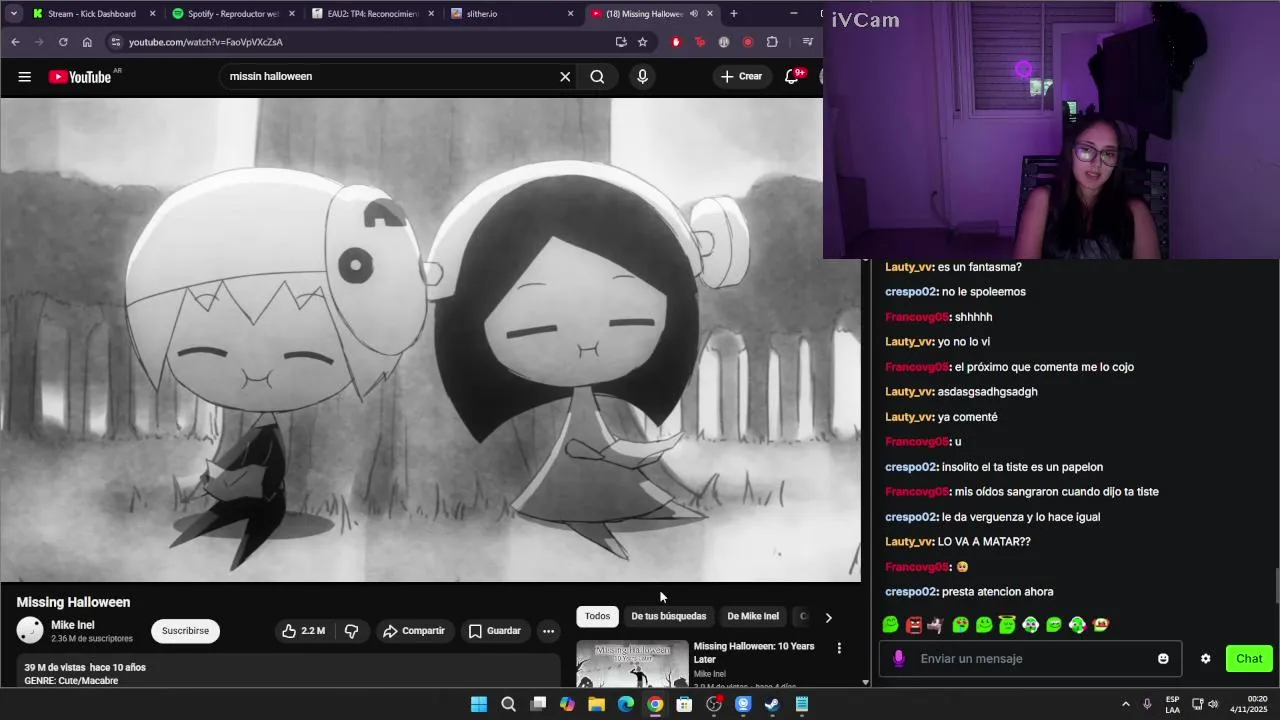Mute the YouTube tab audio icon
Image resolution: width=1280 pixels, height=720 pixels.
pyautogui.click(x=694, y=14)
